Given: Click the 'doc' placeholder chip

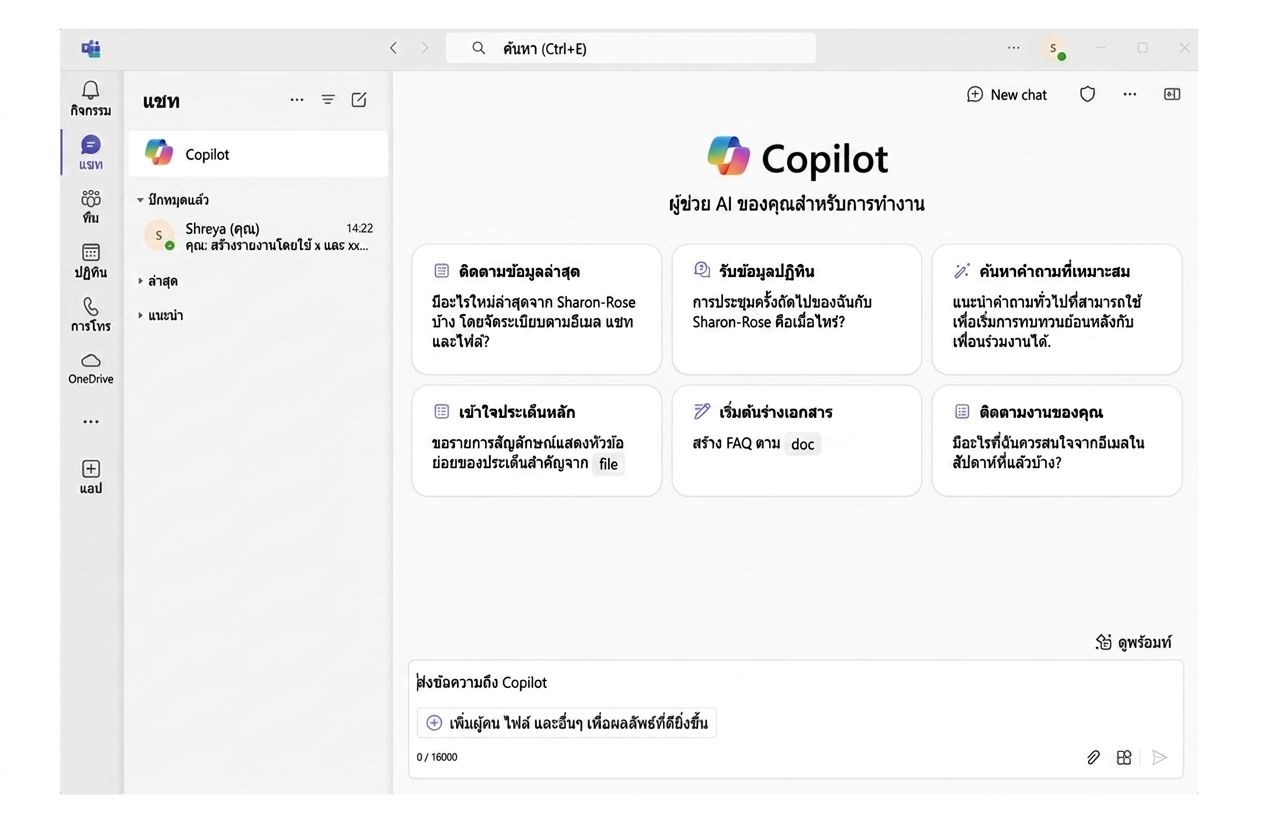Looking at the screenshot, I should pos(803,444).
